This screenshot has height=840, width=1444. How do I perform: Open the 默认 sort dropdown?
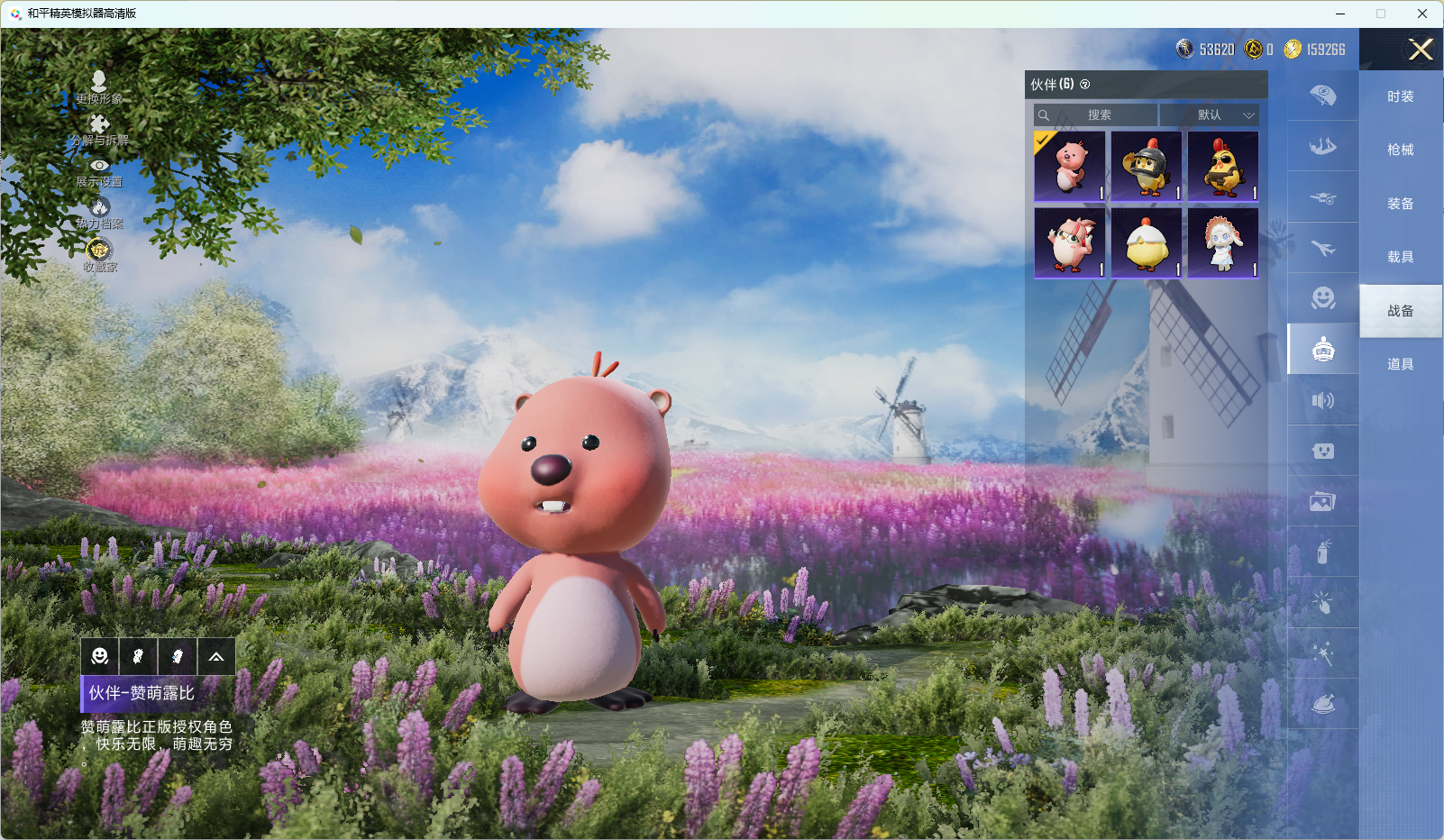tap(1210, 114)
